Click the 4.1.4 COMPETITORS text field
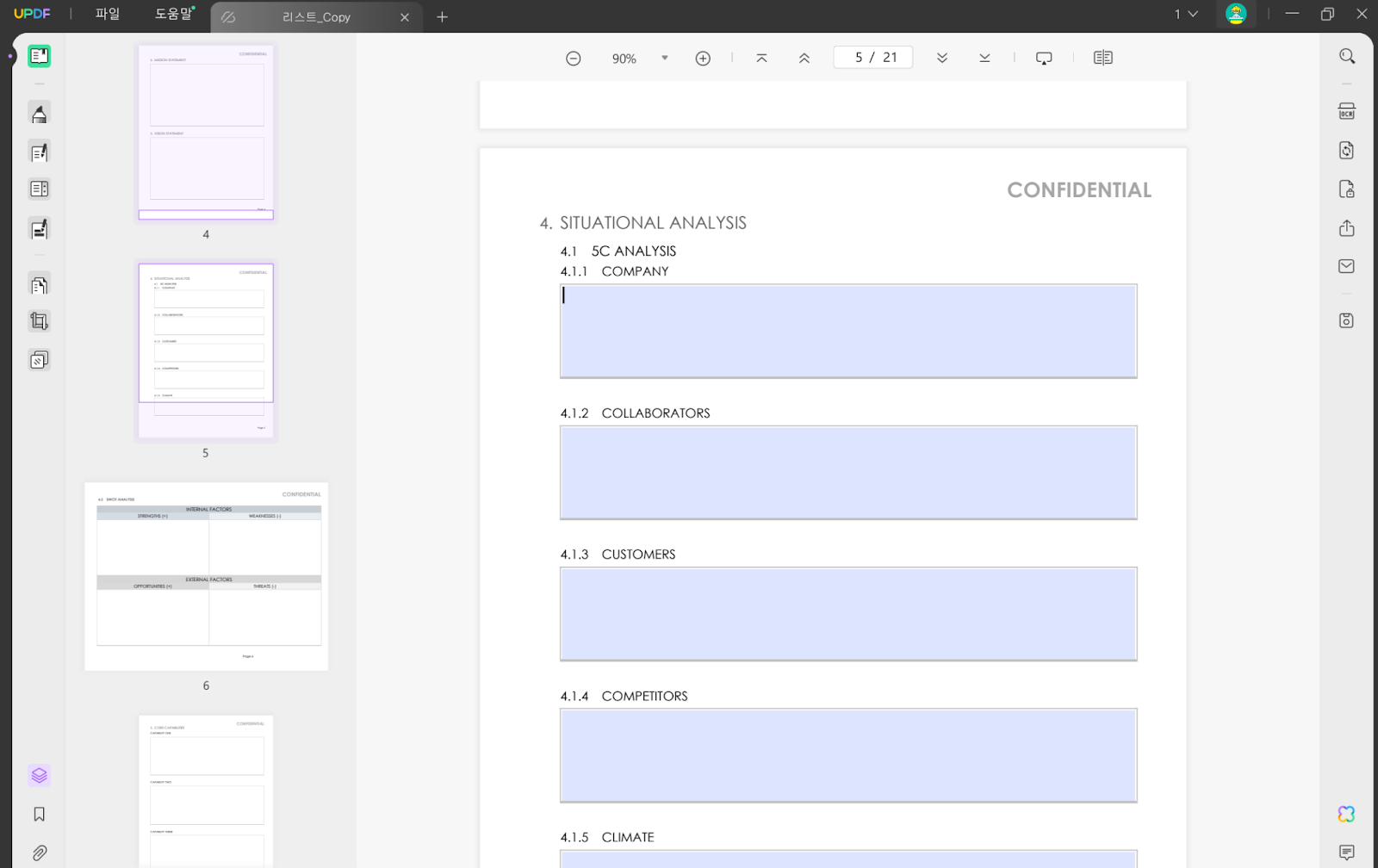 [x=848, y=755]
